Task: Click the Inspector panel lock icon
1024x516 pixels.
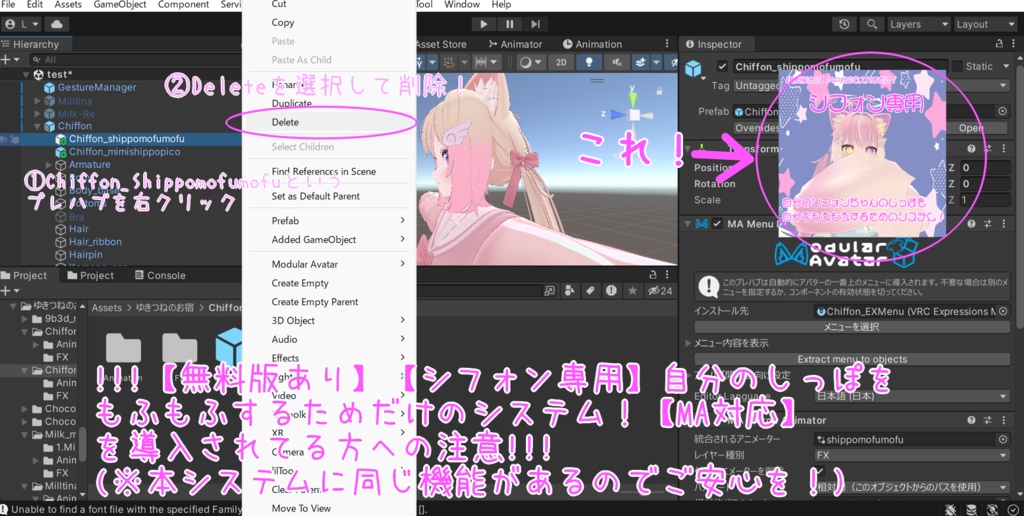Action: 999,44
